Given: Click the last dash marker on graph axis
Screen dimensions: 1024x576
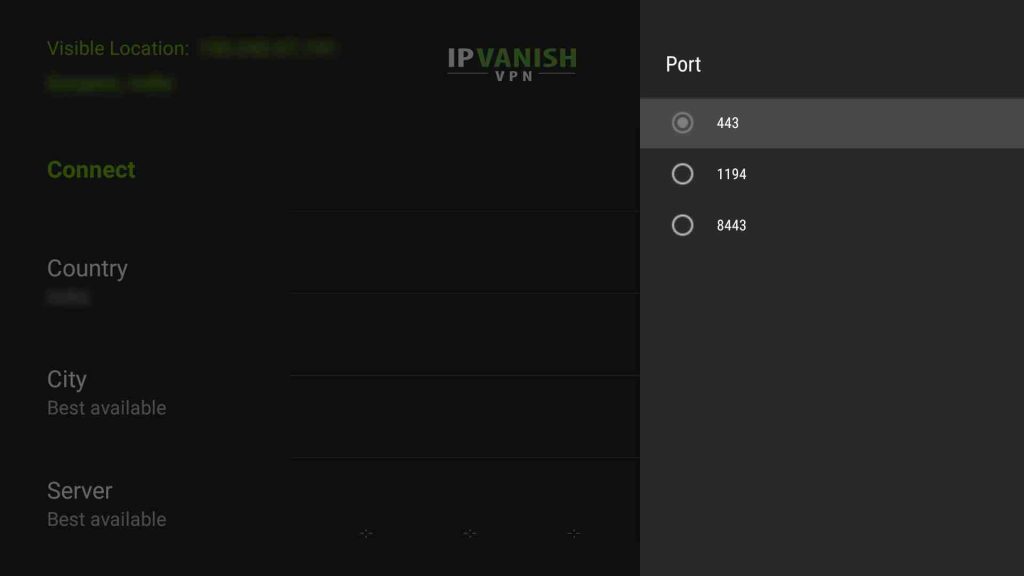Looking at the screenshot, I should 573,534.
